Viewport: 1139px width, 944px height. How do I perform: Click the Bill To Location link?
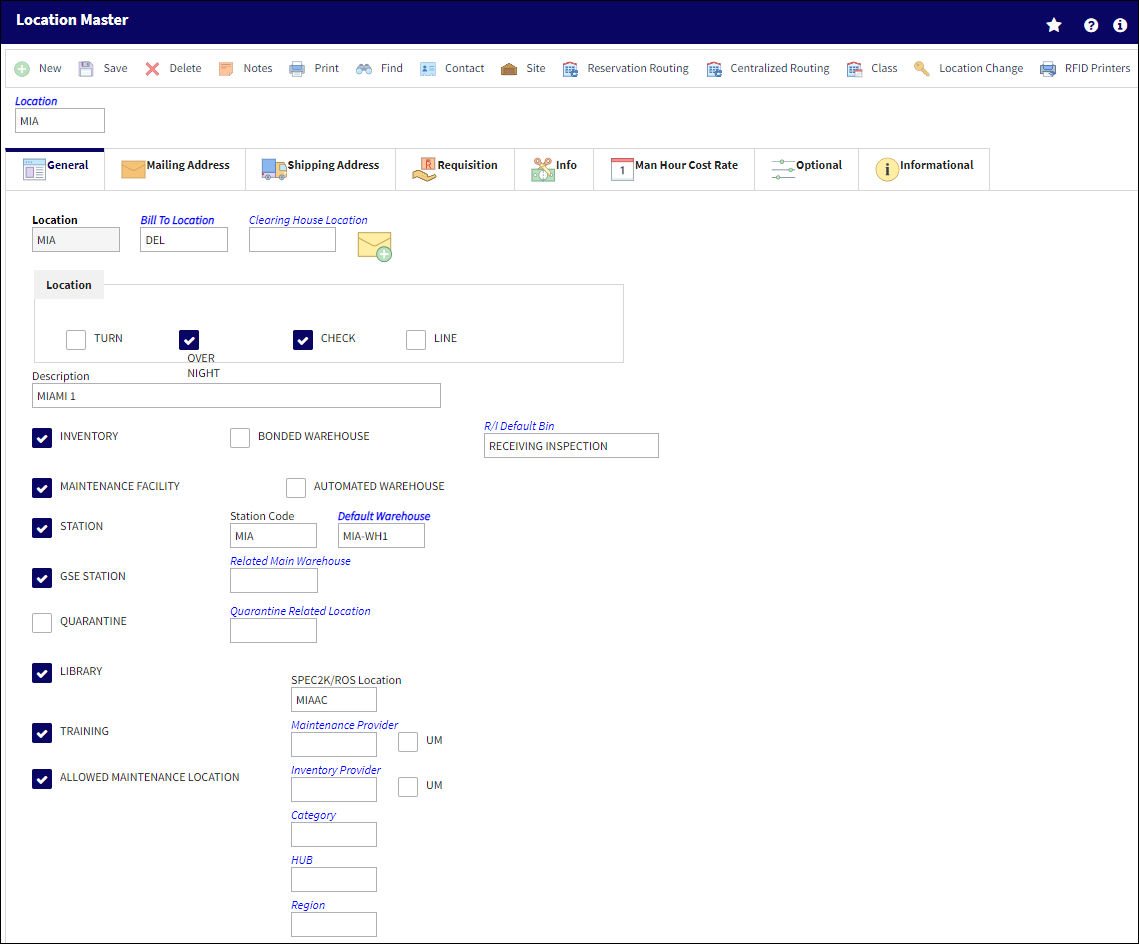[x=177, y=220]
